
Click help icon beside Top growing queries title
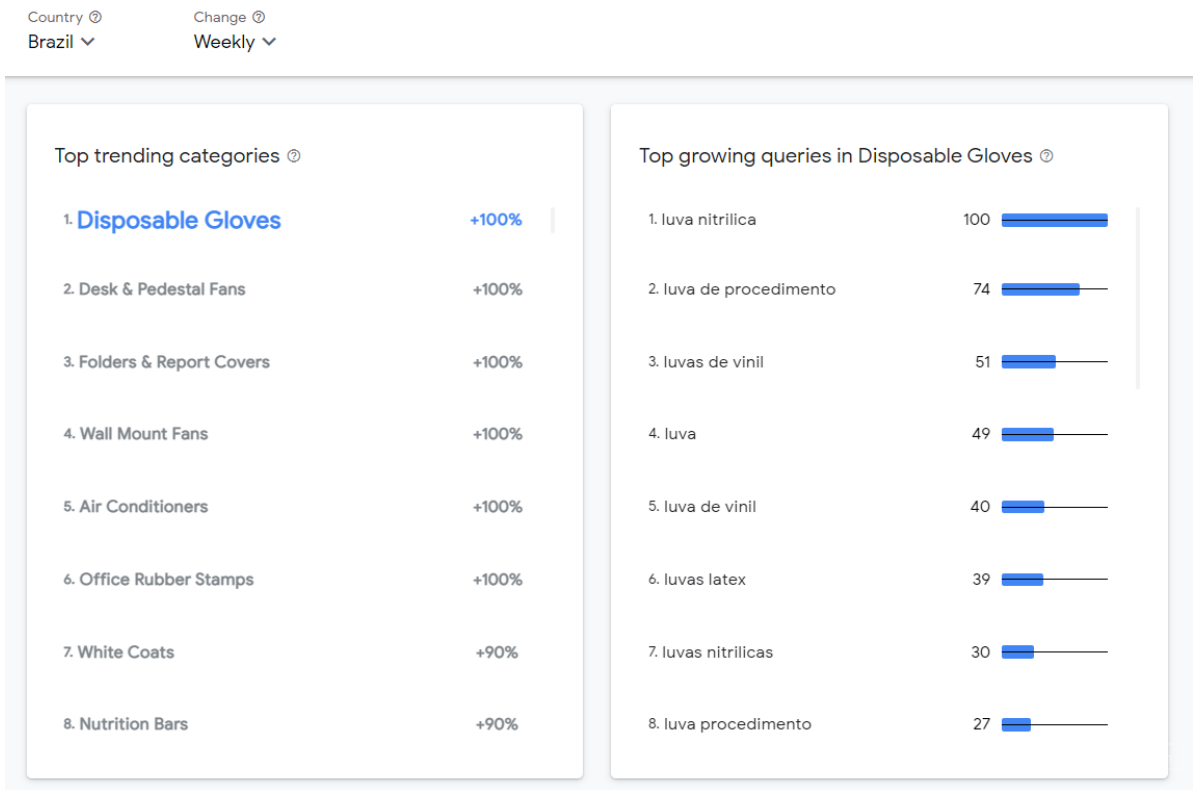point(1046,156)
